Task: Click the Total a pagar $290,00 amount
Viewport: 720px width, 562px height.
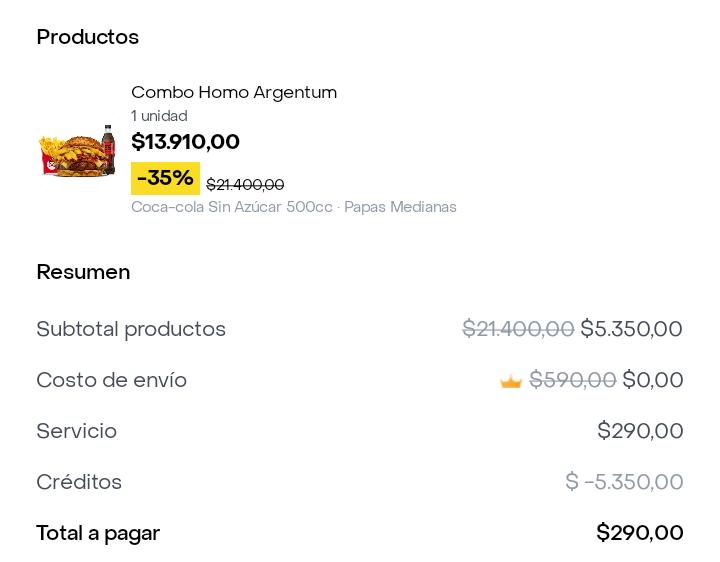Action: click(x=640, y=533)
